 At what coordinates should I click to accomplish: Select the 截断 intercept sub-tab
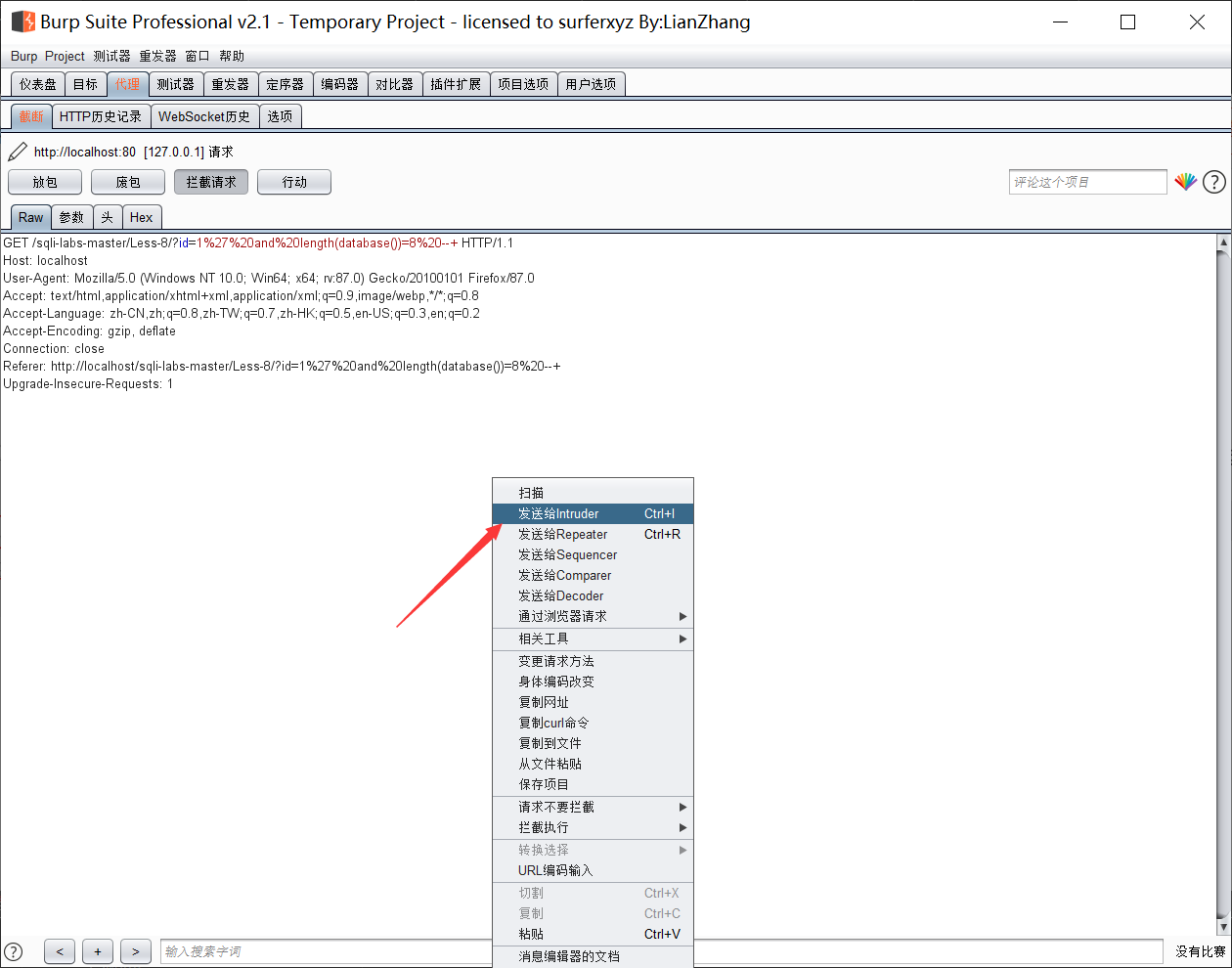(x=31, y=116)
